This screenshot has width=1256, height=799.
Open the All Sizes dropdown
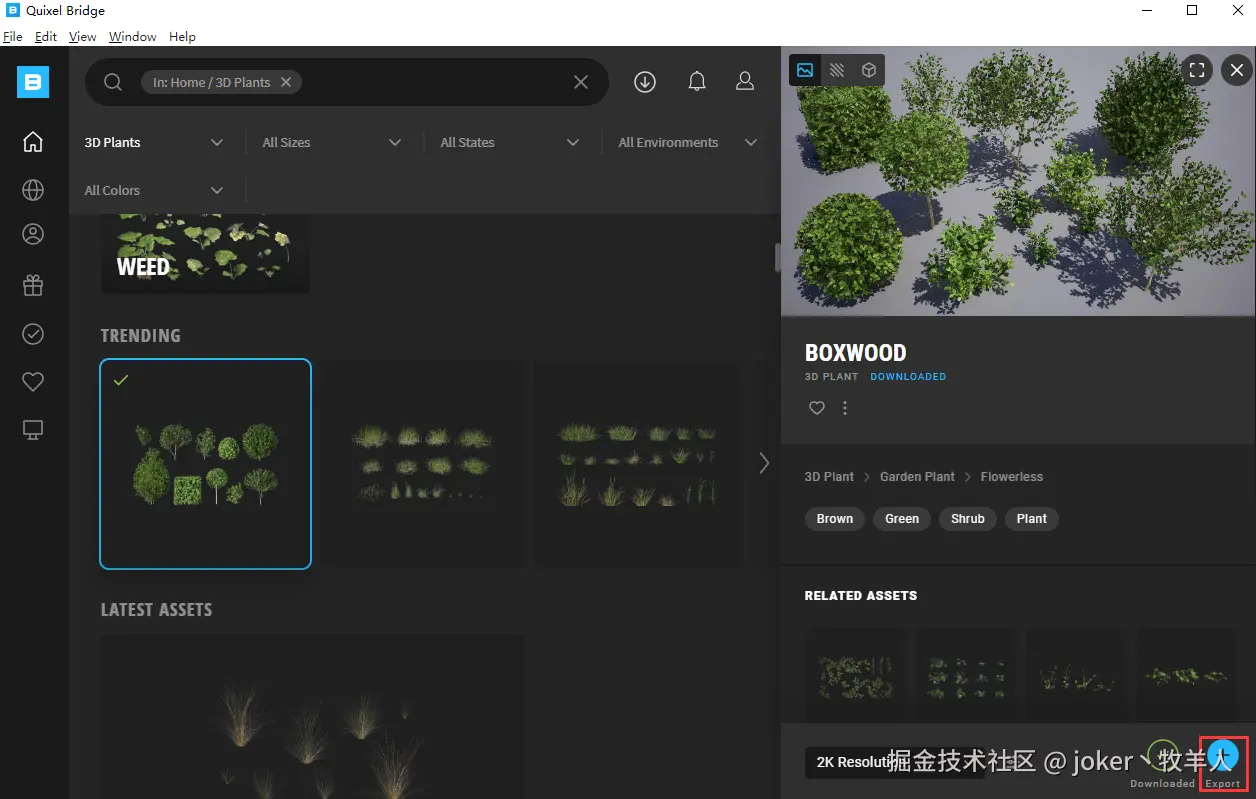click(x=332, y=142)
